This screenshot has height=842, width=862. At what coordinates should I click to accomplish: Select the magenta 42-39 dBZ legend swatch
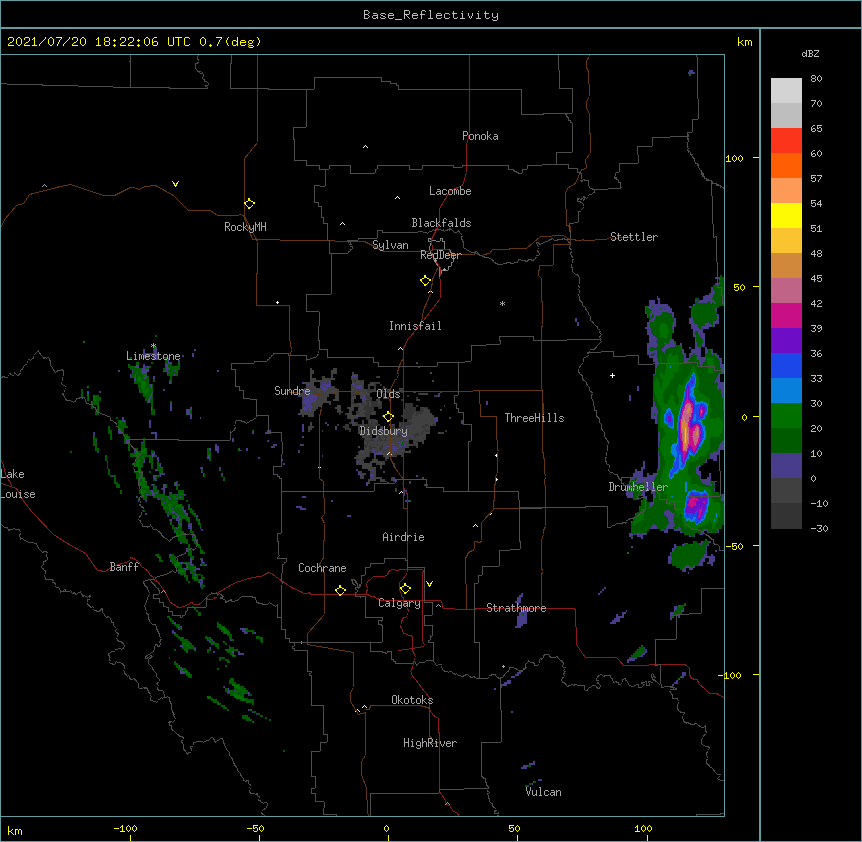(x=786, y=316)
